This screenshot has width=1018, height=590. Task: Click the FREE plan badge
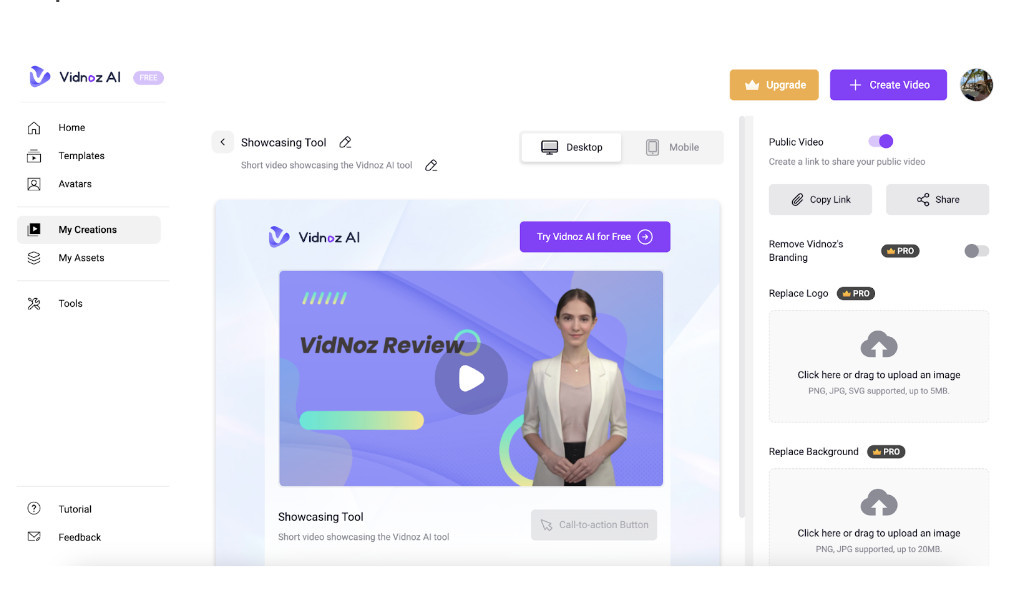click(148, 78)
